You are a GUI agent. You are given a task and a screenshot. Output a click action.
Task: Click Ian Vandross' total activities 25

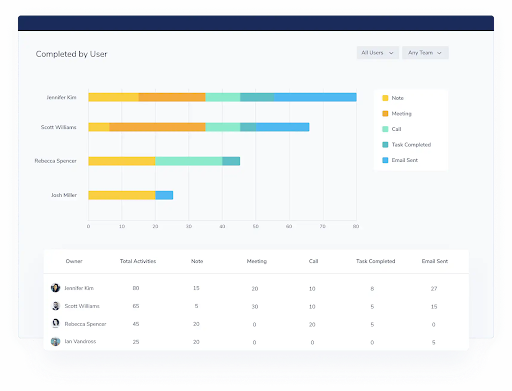tap(136, 342)
